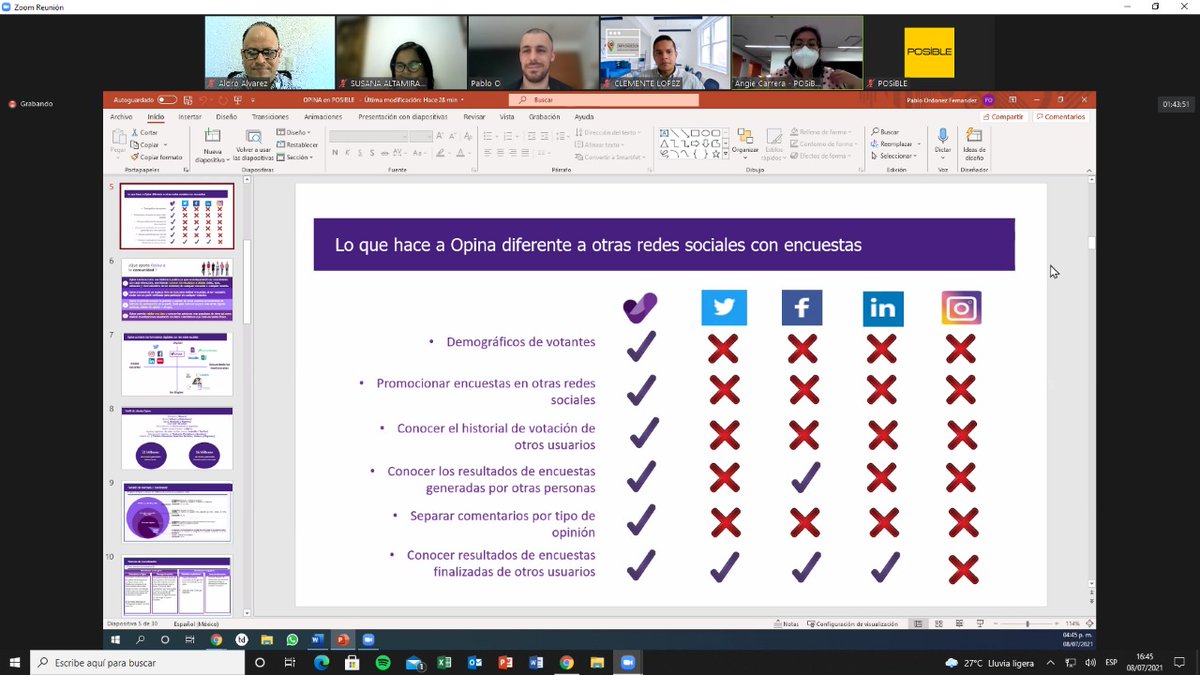Switch to Normal view icon
Screen dimensions: 1200x675
point(917,624)
